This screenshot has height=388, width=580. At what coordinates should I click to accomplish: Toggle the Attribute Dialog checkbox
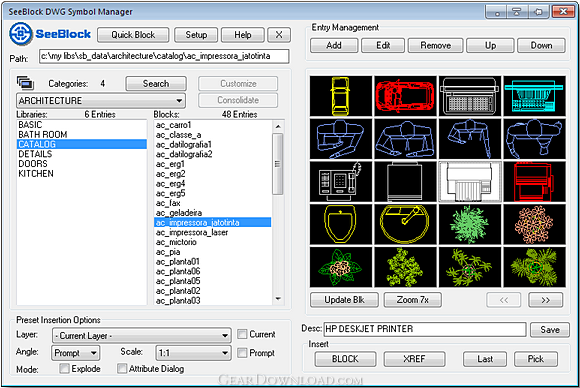[x=122, y=368]
